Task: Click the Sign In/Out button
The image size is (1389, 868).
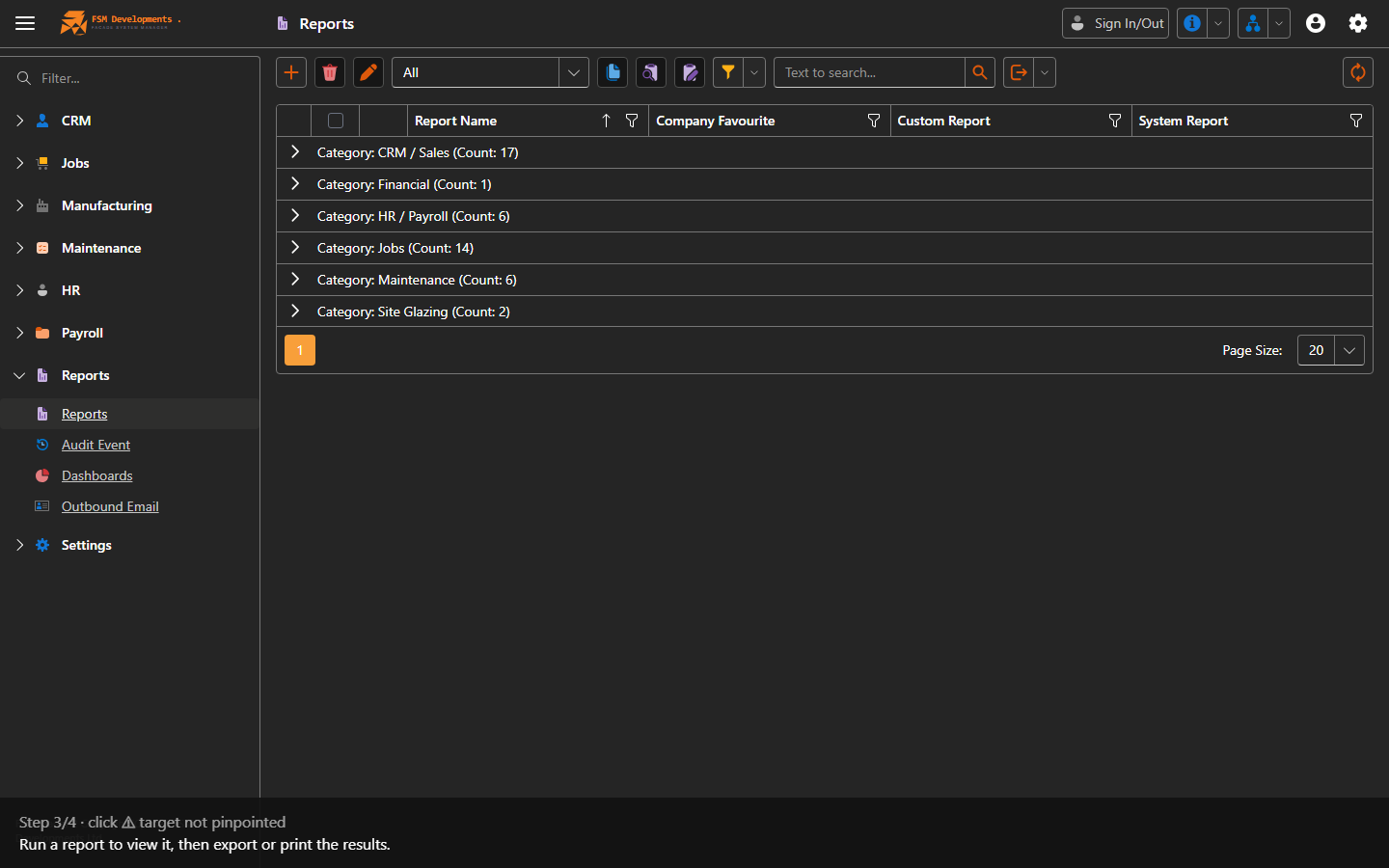Action: [x=1115, y=23]
